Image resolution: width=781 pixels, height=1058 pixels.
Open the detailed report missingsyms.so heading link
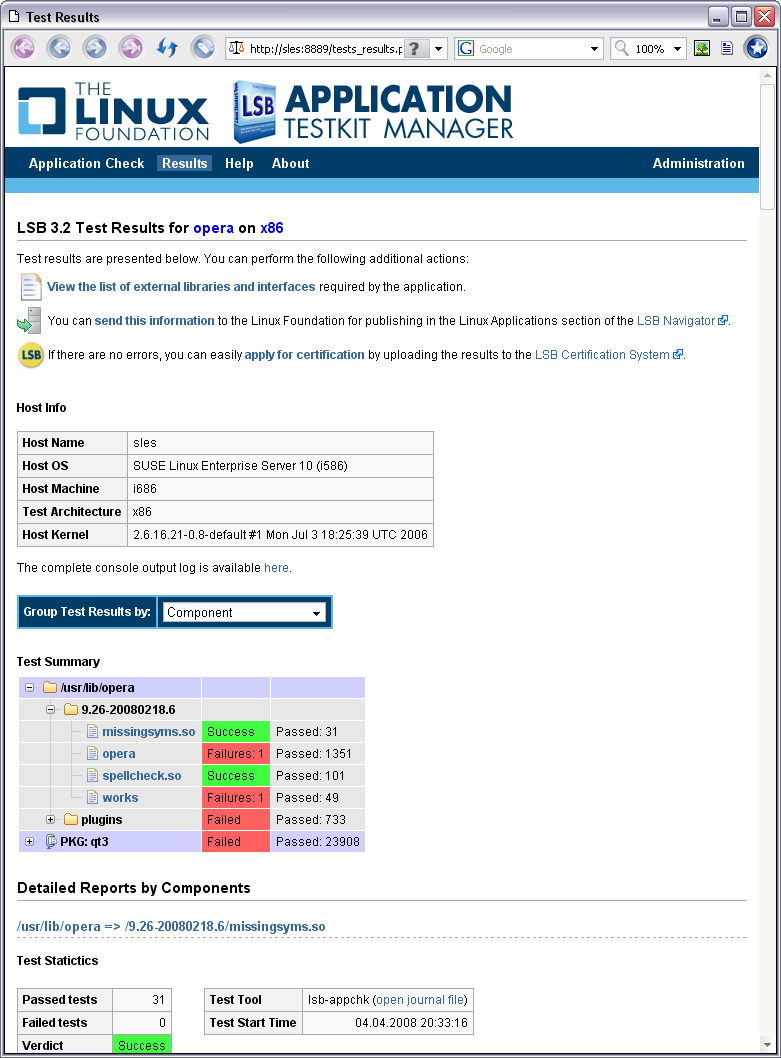(x=171, y=927)
